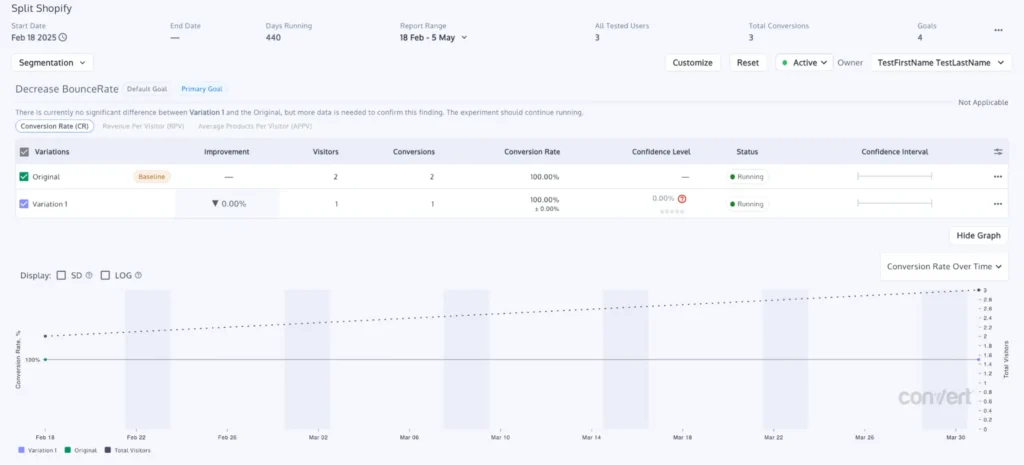This screenshot has width=1024, height=465.
Task: Click the Default Goal tag
Action: click(147, 89)
